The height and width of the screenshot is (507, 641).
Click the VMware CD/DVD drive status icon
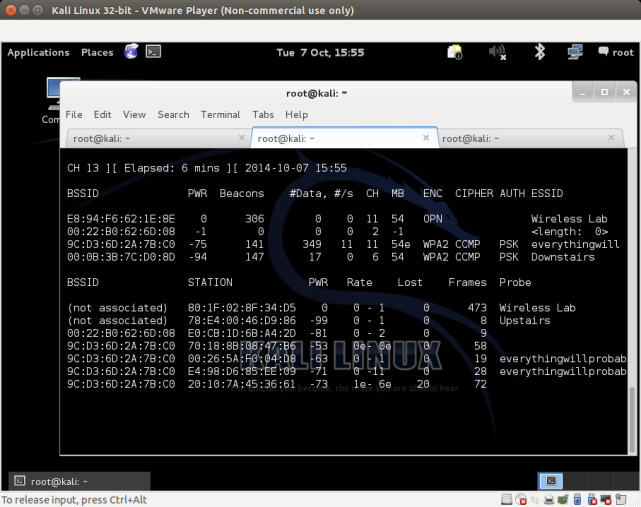(521, 499)
